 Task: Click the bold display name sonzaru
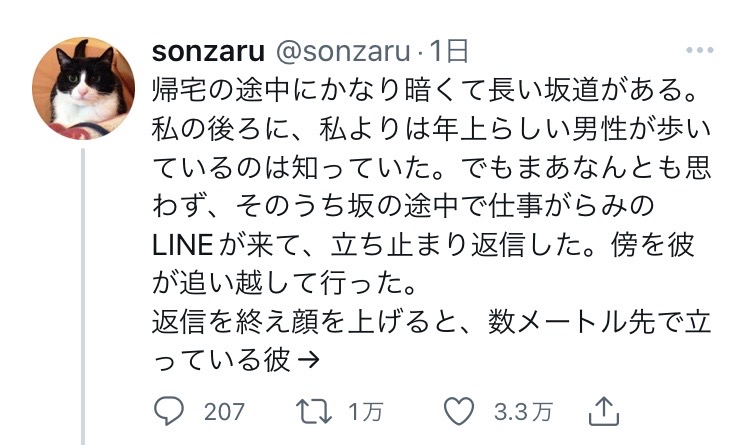tap(208, 50)
